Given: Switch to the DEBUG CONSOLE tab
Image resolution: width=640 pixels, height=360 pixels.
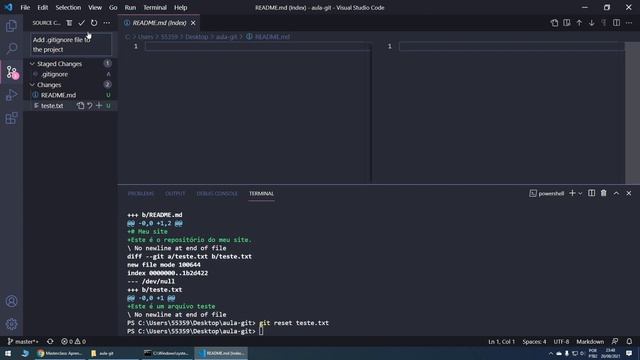Looking at the screenshot, I should (x=217, y=193).
